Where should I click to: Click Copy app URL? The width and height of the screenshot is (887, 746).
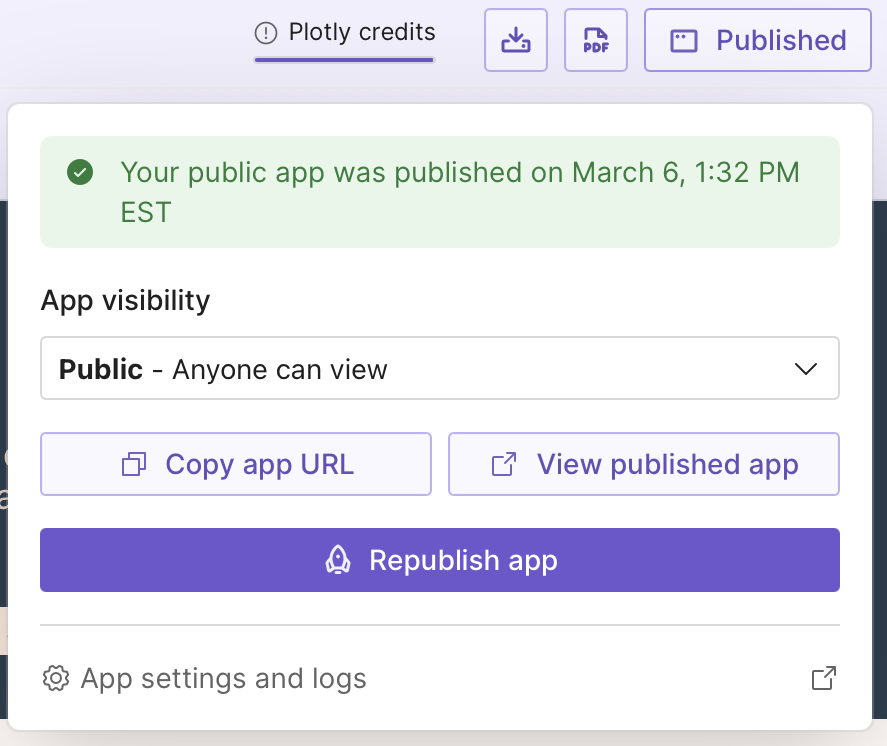coord(235,463)
